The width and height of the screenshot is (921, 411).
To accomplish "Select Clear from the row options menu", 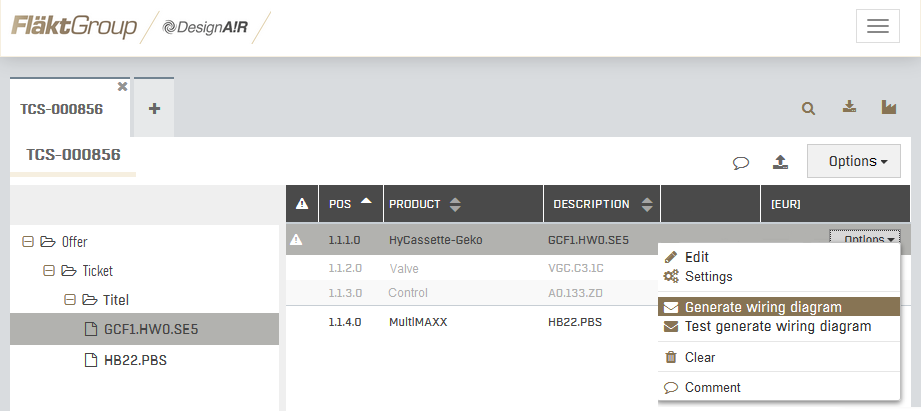I will click(x=700, y=357).
